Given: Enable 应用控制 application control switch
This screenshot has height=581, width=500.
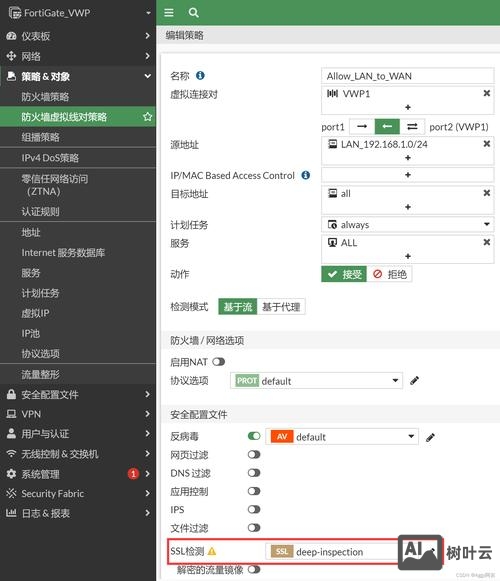Looking at the screenshot, I should (x=254, y=491).
